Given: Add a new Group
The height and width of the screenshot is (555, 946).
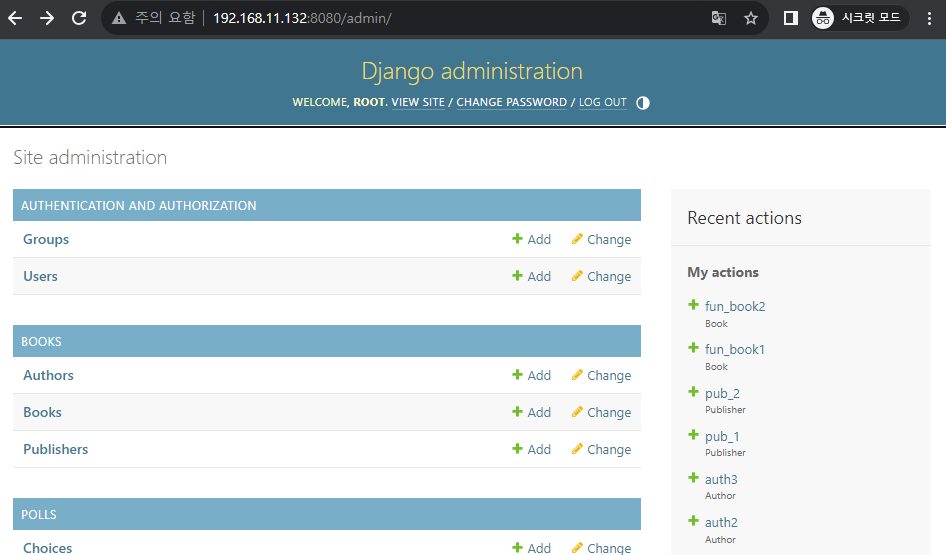Looking at the screenshot, I should [x=532, y=239].
